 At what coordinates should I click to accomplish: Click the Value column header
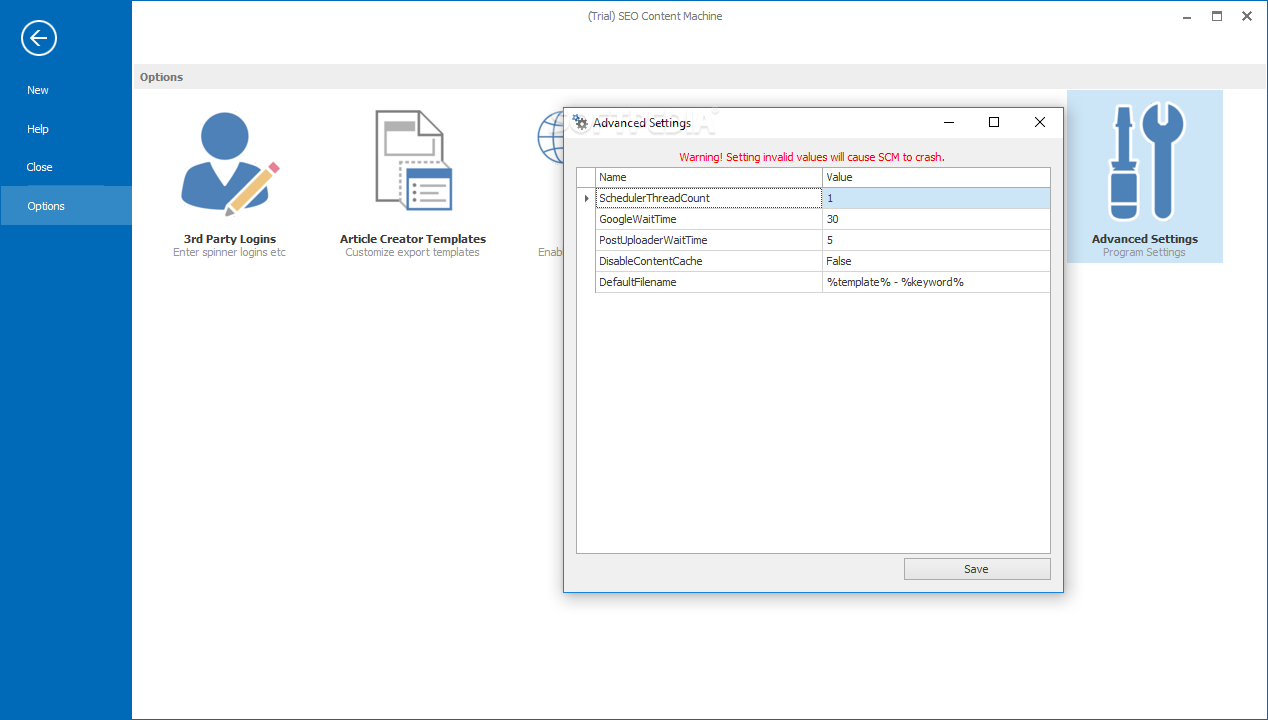936,177
